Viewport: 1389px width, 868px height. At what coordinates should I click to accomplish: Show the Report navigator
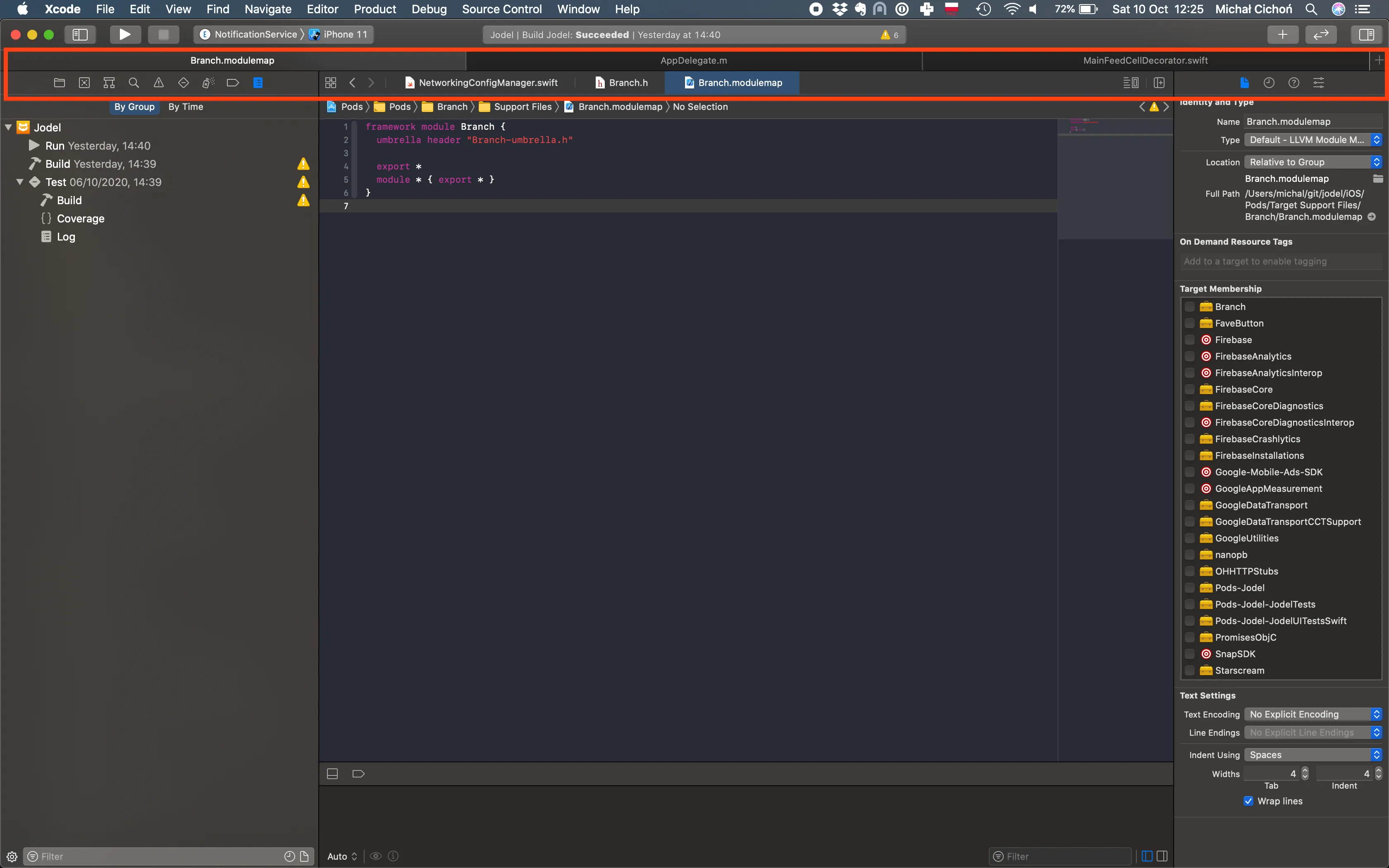258,83
